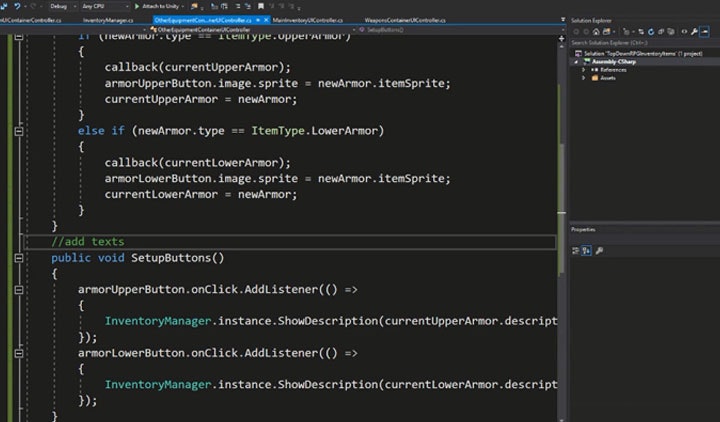Click the indent lines icon in top toolbar
The image size is (720, 422).
tap(237, 6)
